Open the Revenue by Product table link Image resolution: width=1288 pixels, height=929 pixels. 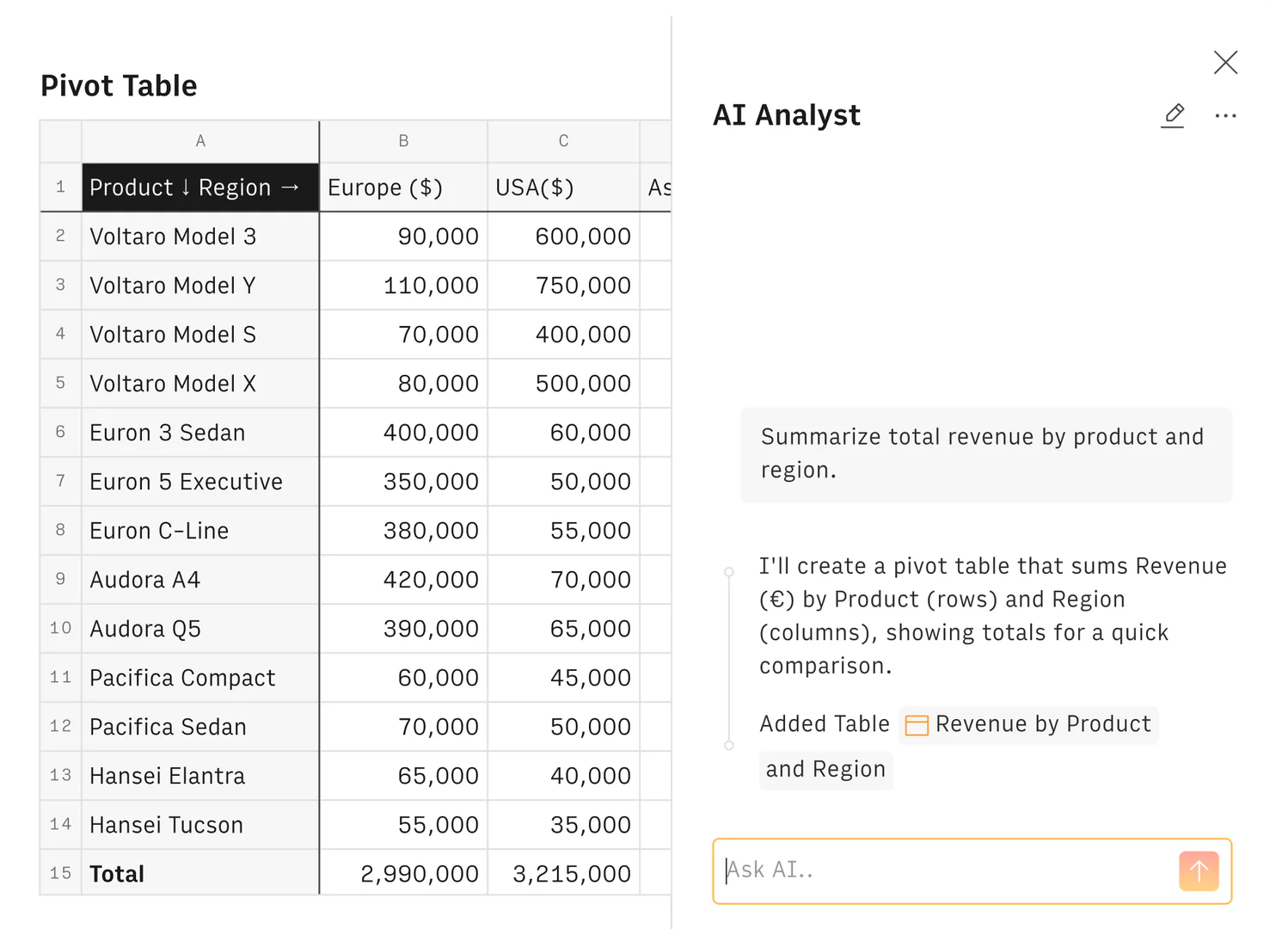tap(1042, 724)
